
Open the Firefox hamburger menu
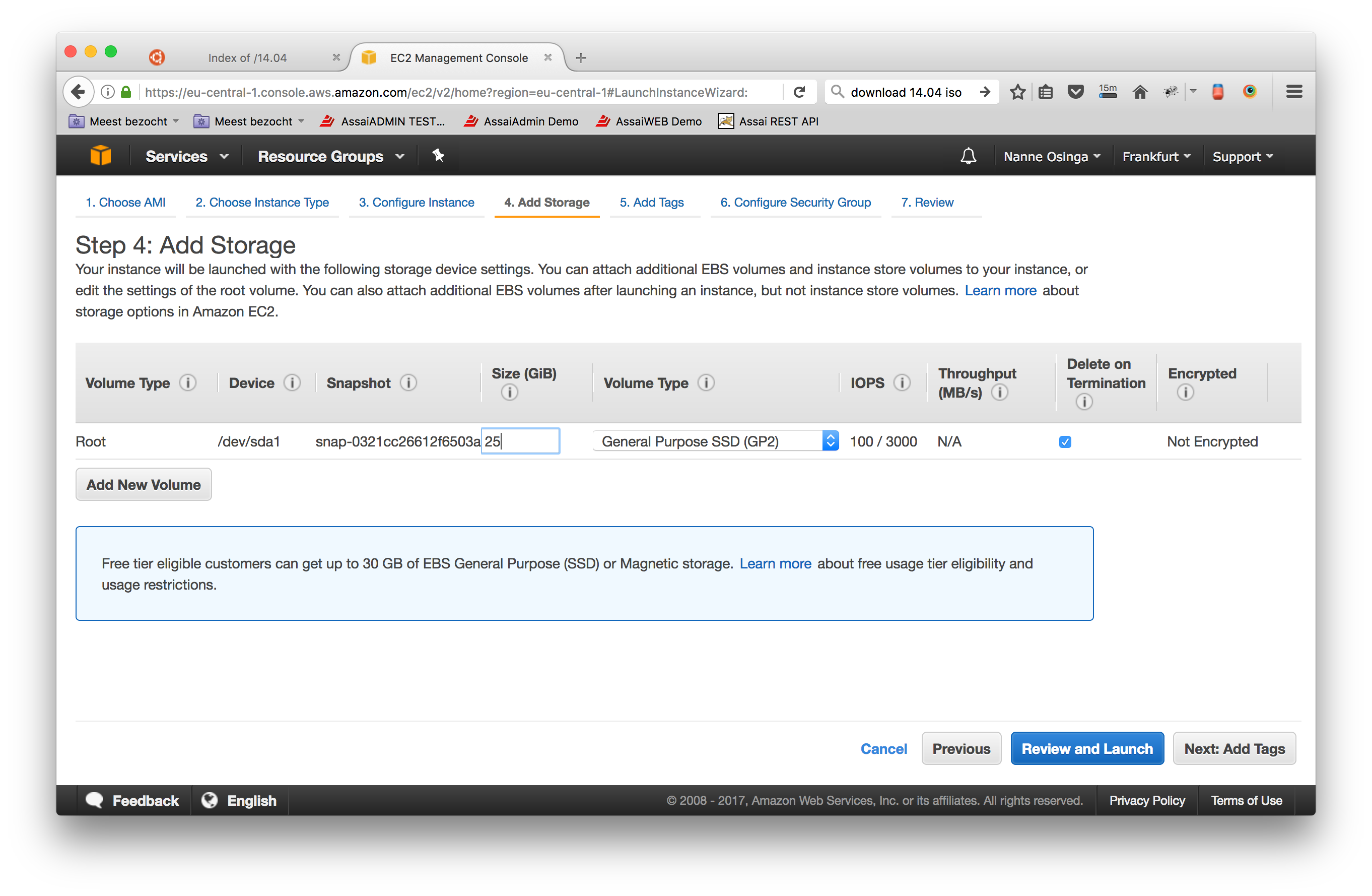tap(1294, 92)
